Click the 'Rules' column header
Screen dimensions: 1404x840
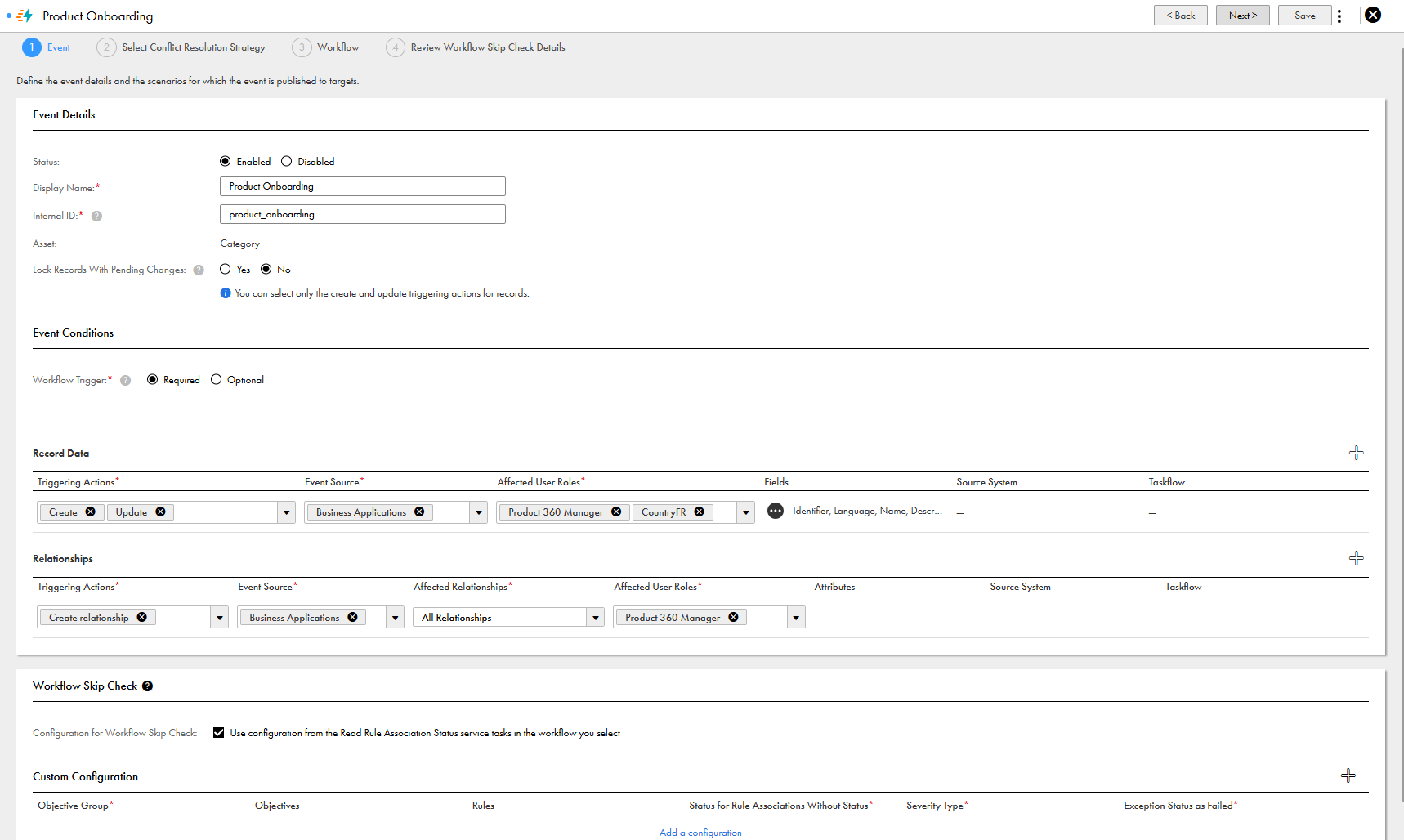[x=483, y=806]
